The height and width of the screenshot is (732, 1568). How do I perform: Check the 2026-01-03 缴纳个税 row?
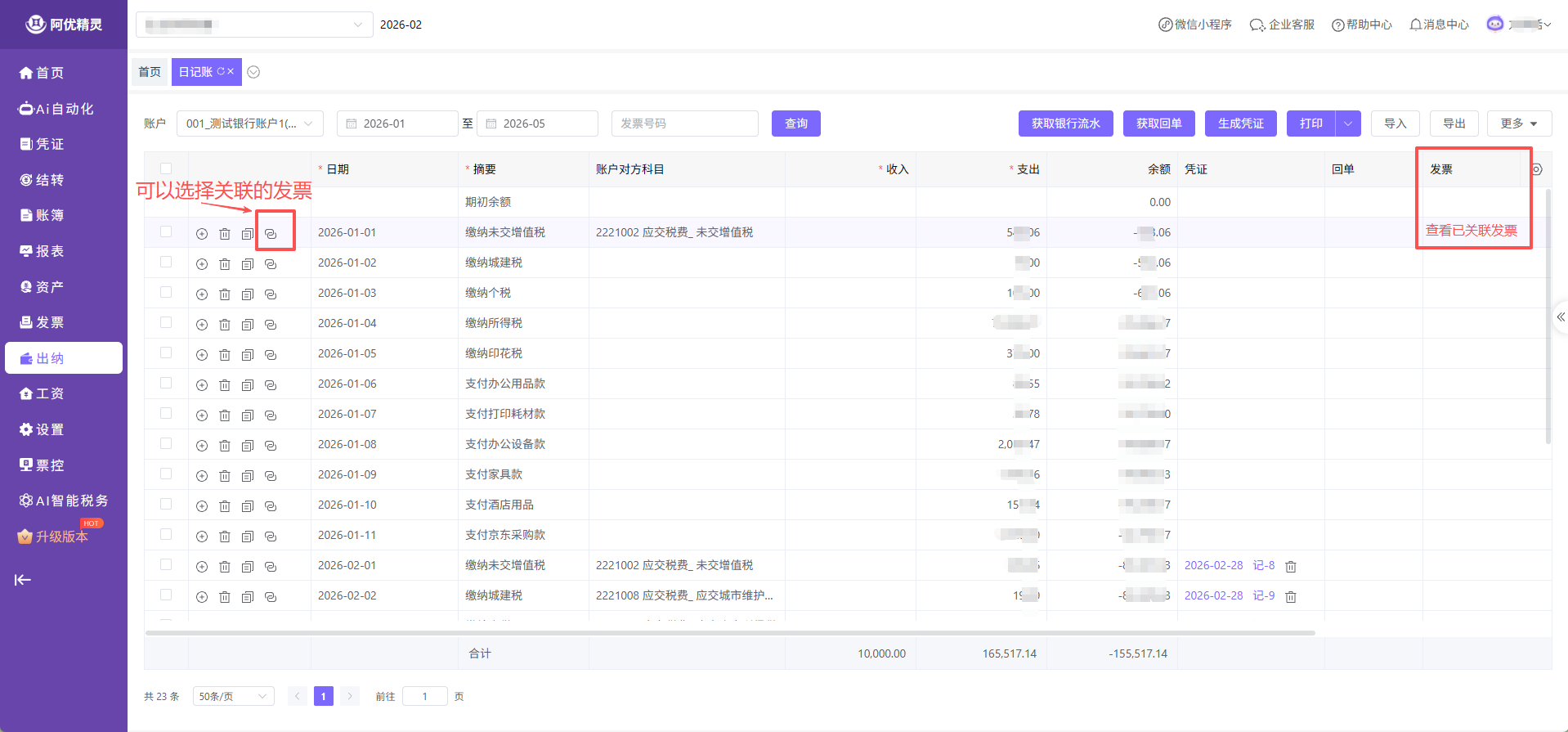pyautogui.click(x=166, y=292)
